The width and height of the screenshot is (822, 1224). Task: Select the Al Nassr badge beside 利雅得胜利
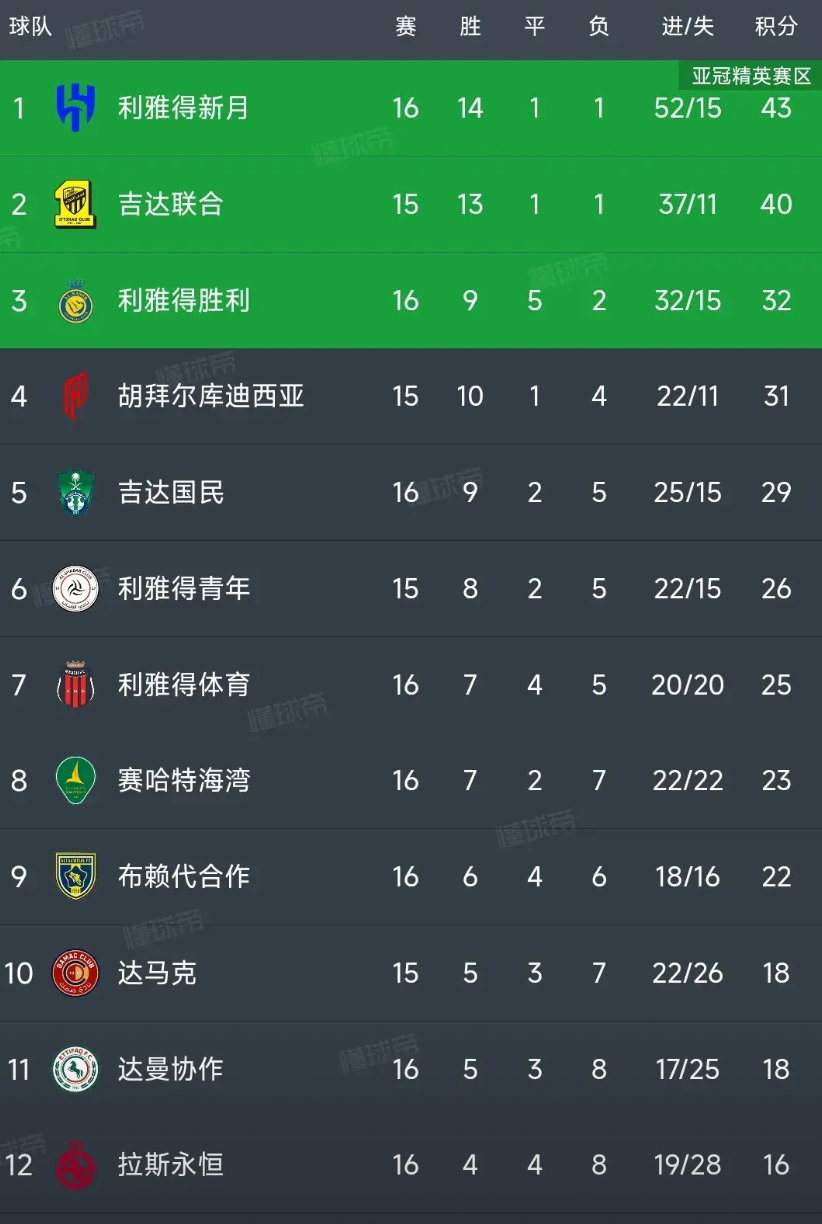[76, 300]
